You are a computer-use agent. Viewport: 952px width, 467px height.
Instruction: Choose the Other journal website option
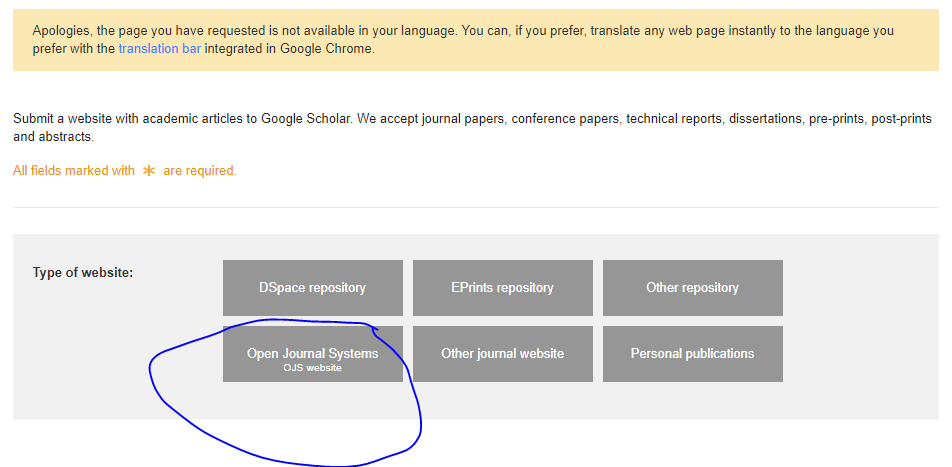pyautogui.click(x=502, y=353)
